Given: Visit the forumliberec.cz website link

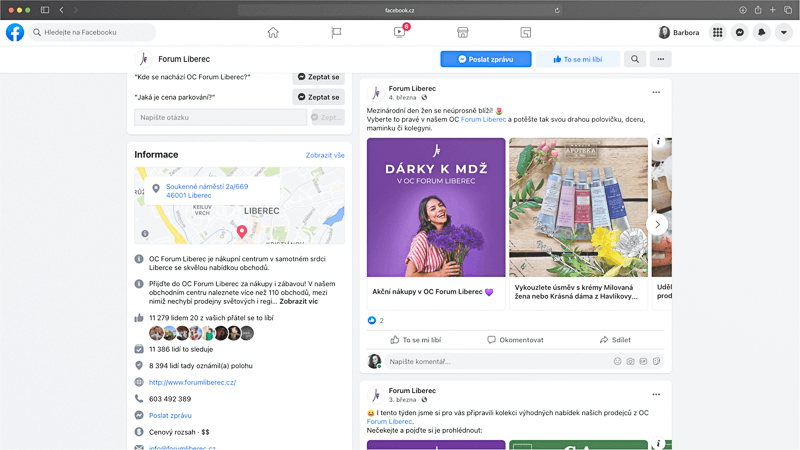Looking at the screenshot, I should [192, 382].
